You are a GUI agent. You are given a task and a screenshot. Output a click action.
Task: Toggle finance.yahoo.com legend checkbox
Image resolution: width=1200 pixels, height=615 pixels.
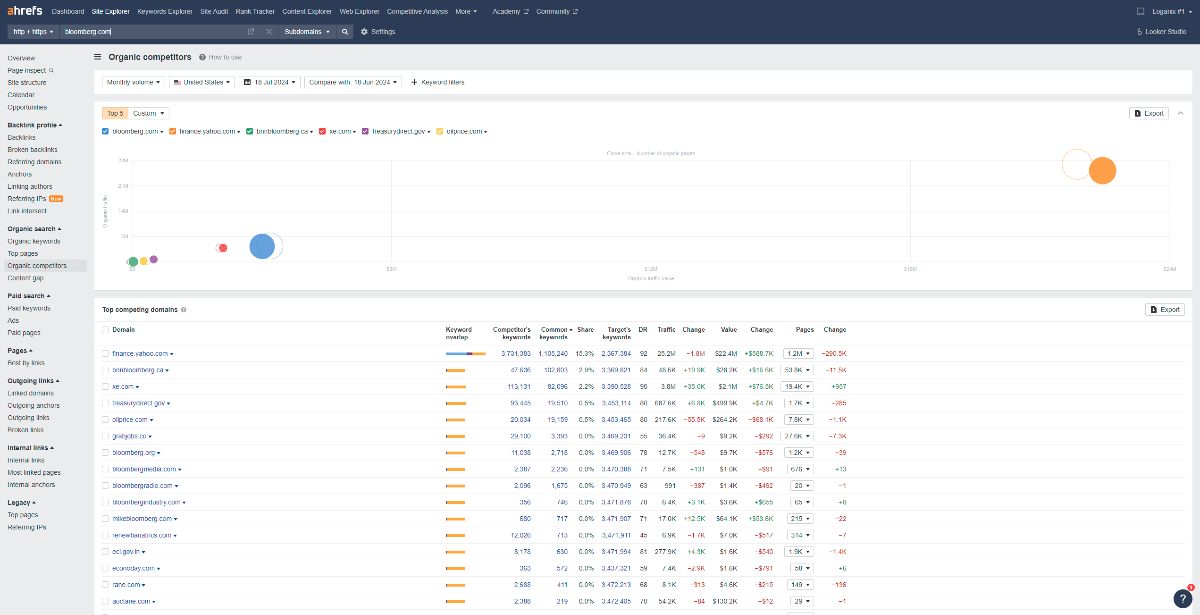click(173, 131)
